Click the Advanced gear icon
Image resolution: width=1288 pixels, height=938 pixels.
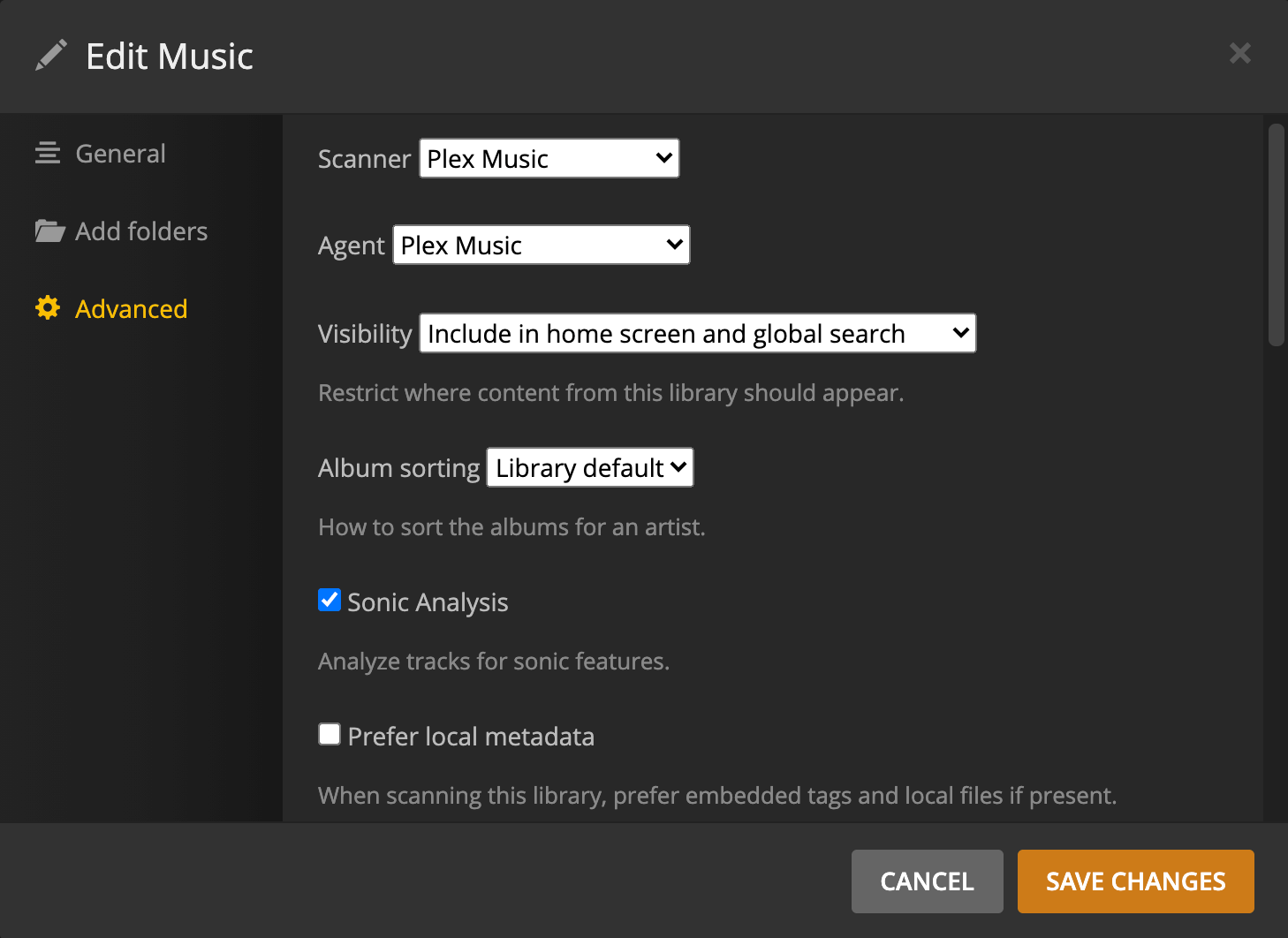coord(48,307)
